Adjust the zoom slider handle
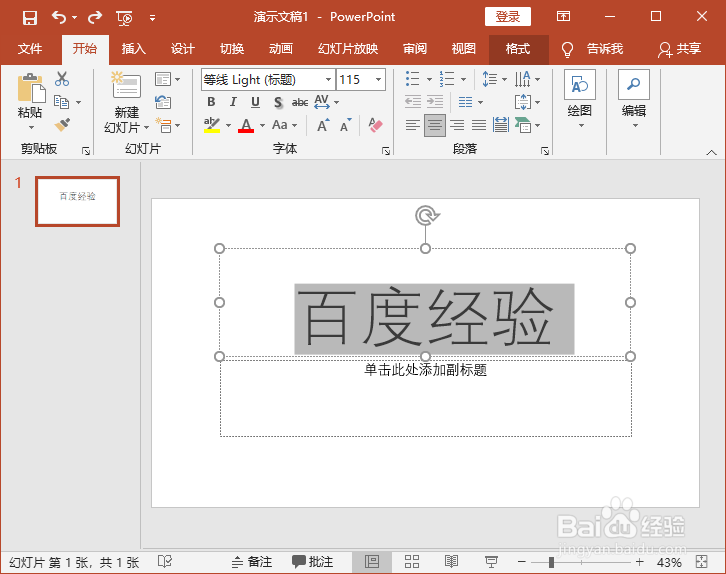Screen dimensions: 726x574 tap(551, 562)
